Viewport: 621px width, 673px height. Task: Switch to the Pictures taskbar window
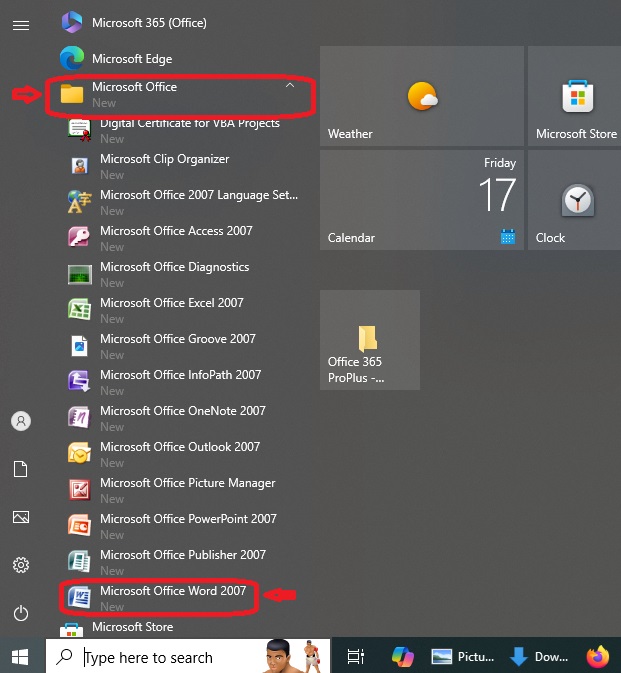pos(463,657)
